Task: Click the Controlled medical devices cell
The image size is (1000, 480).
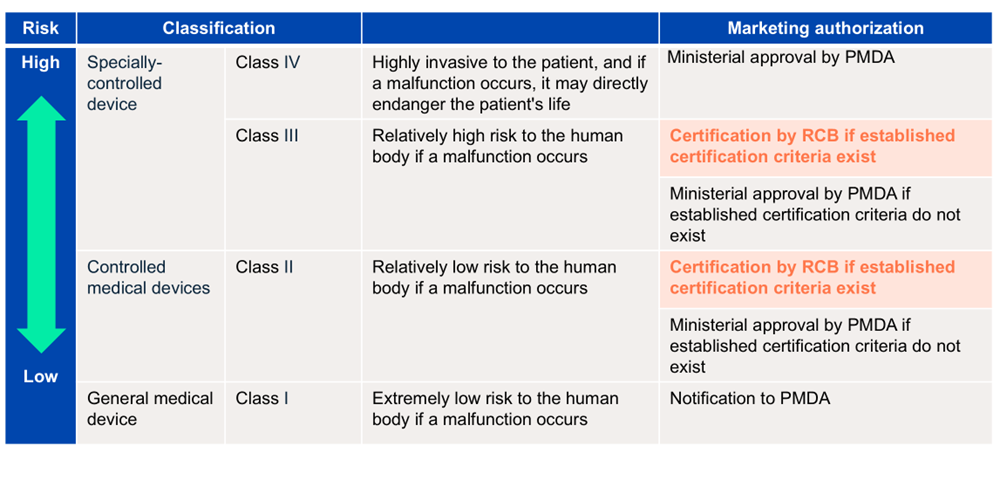Action: click(x=151, y=316)
